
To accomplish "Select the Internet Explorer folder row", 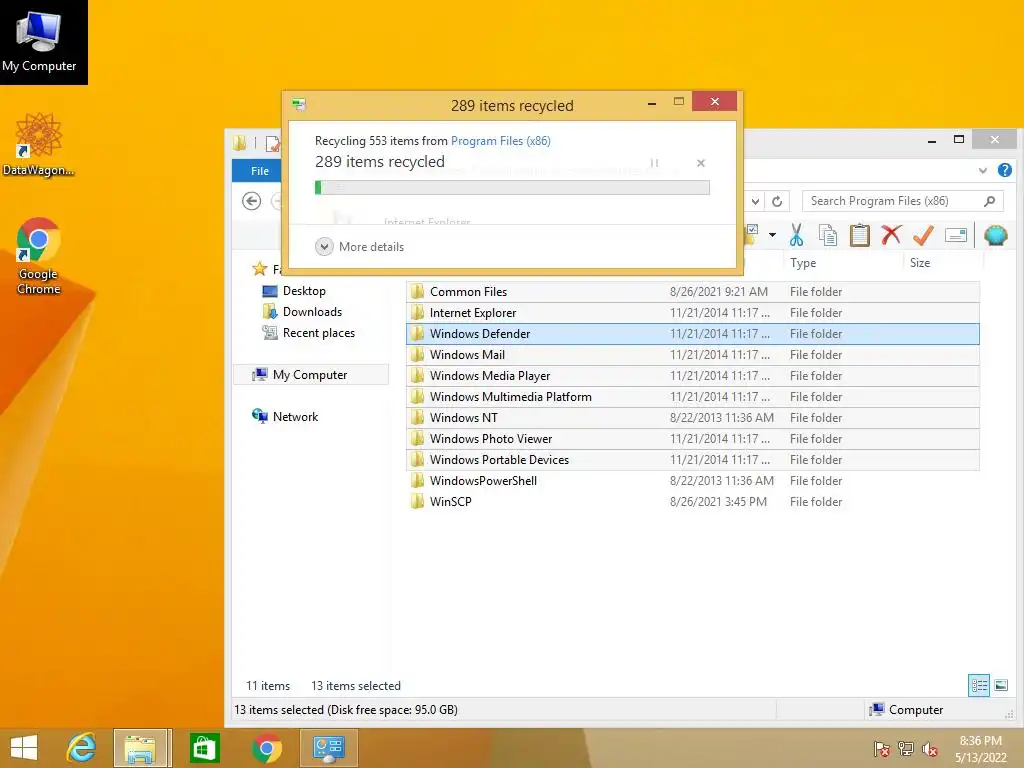I will pos(693,313).
